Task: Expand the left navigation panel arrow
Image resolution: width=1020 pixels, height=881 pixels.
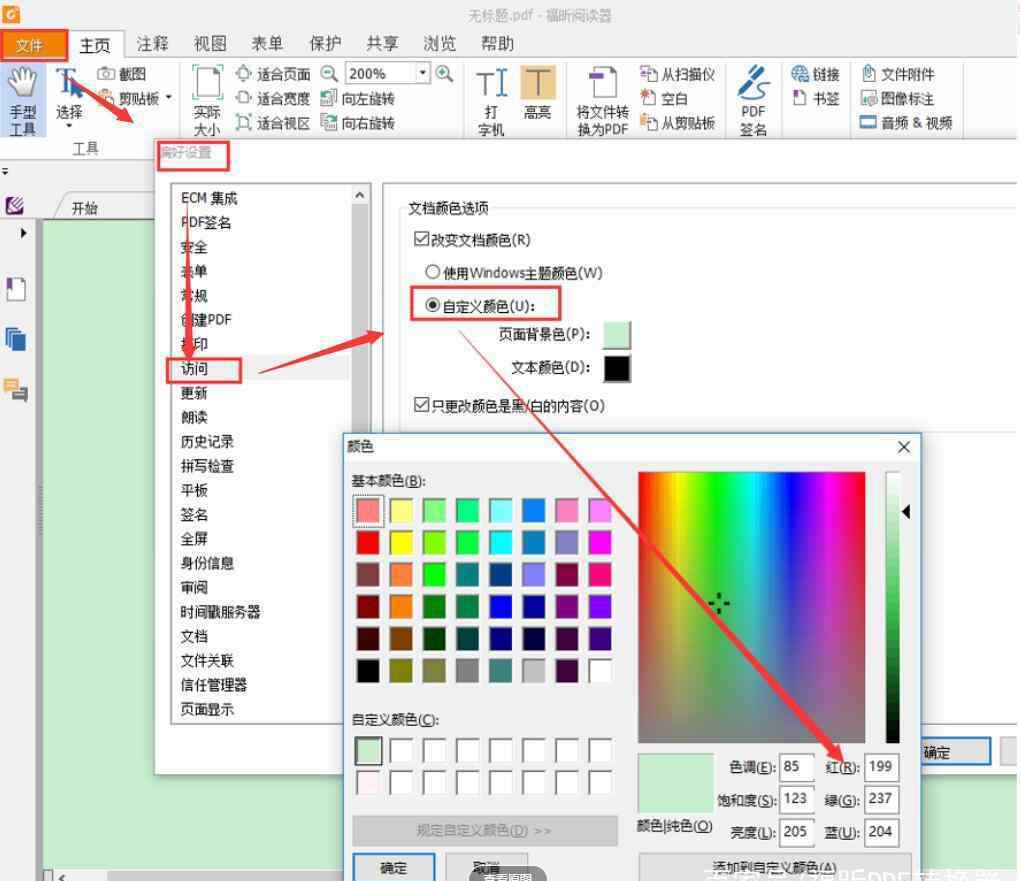Action: click(x=23, y=232)
